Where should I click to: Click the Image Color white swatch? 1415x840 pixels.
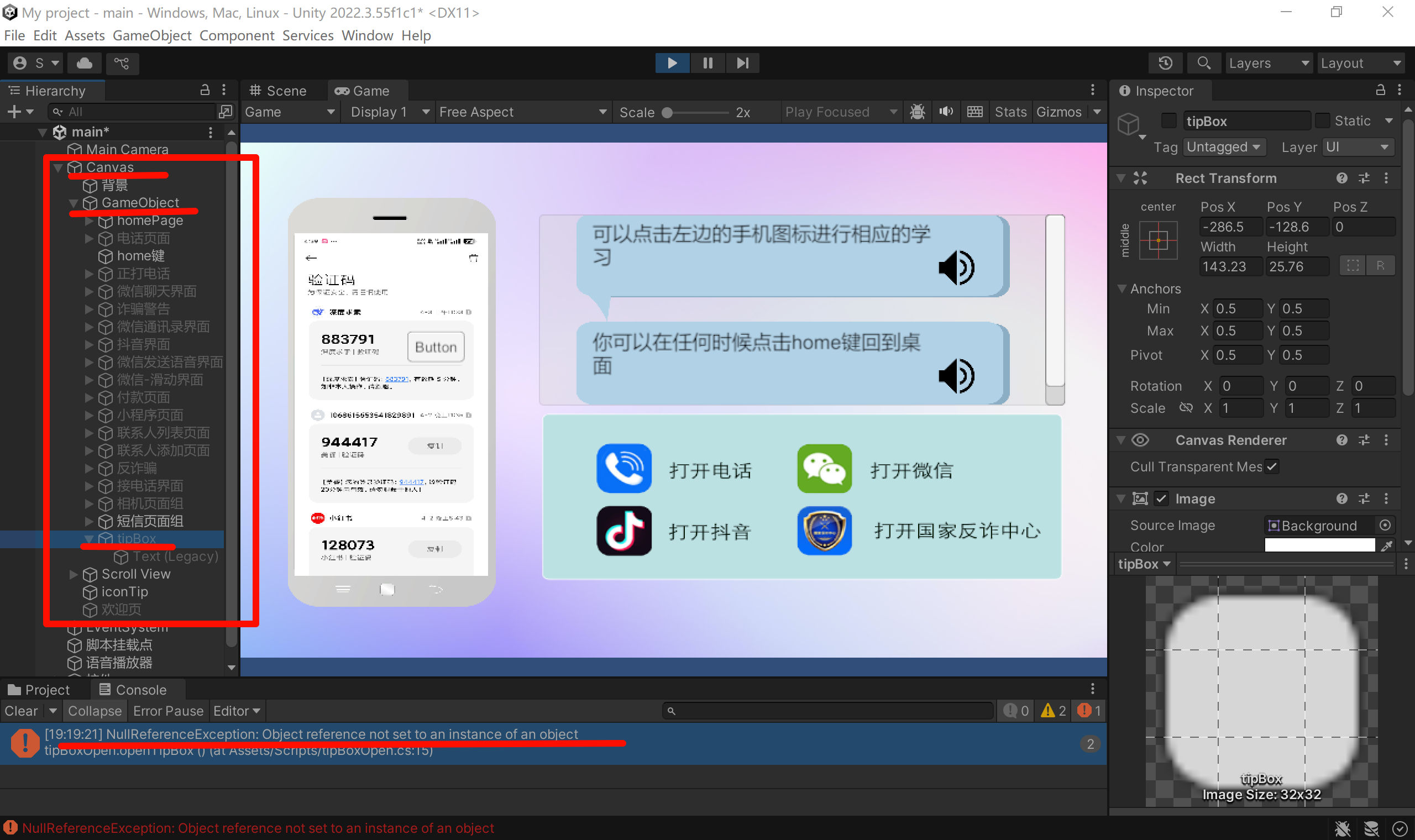click(1319, 545)
